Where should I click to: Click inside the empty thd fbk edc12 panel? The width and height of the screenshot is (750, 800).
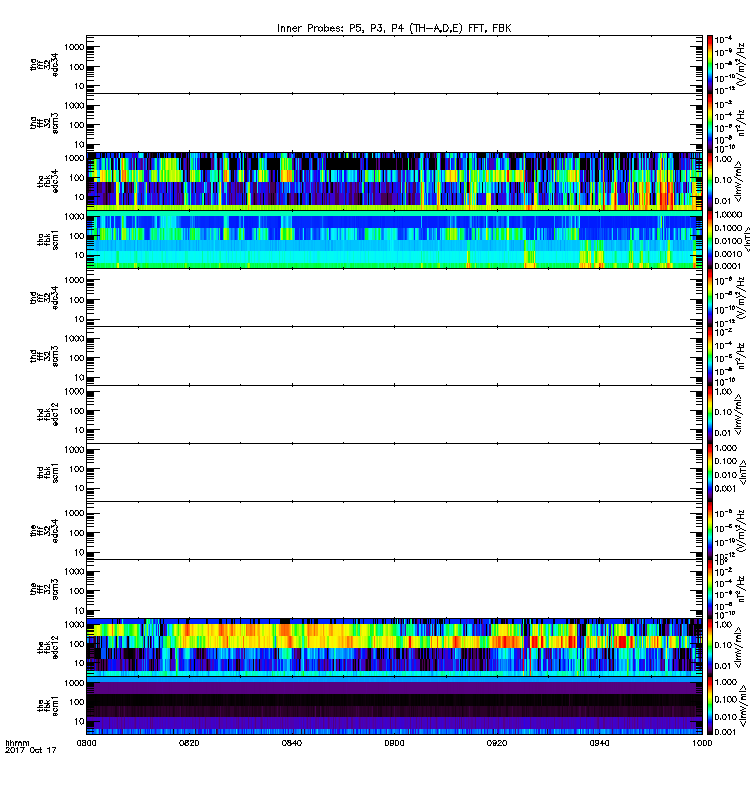point(394,414)
